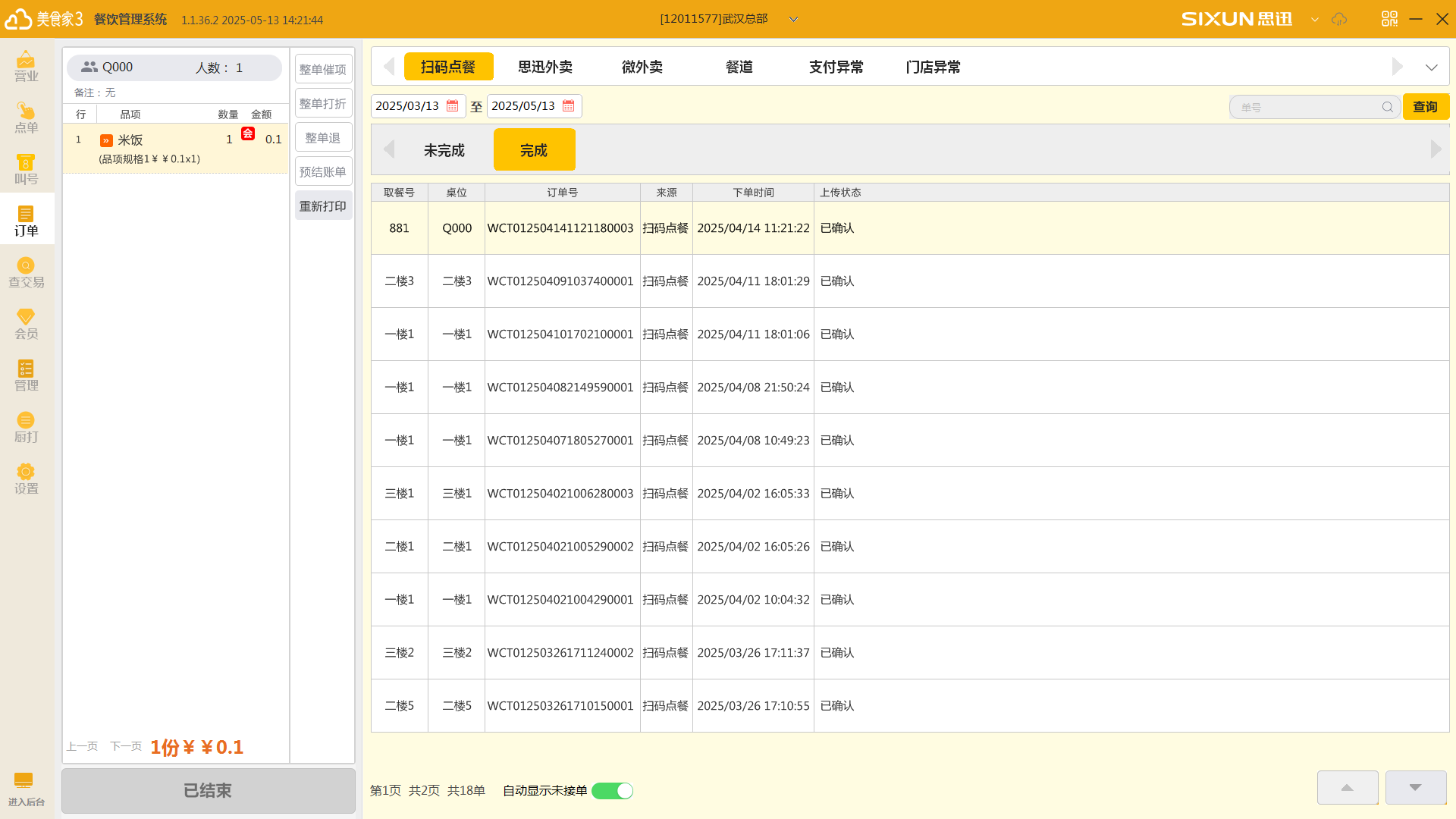The height and width of the screenshot is (819, 1456).
Task: Select order WCT012504101702100001 row
Action: [910, 334]
